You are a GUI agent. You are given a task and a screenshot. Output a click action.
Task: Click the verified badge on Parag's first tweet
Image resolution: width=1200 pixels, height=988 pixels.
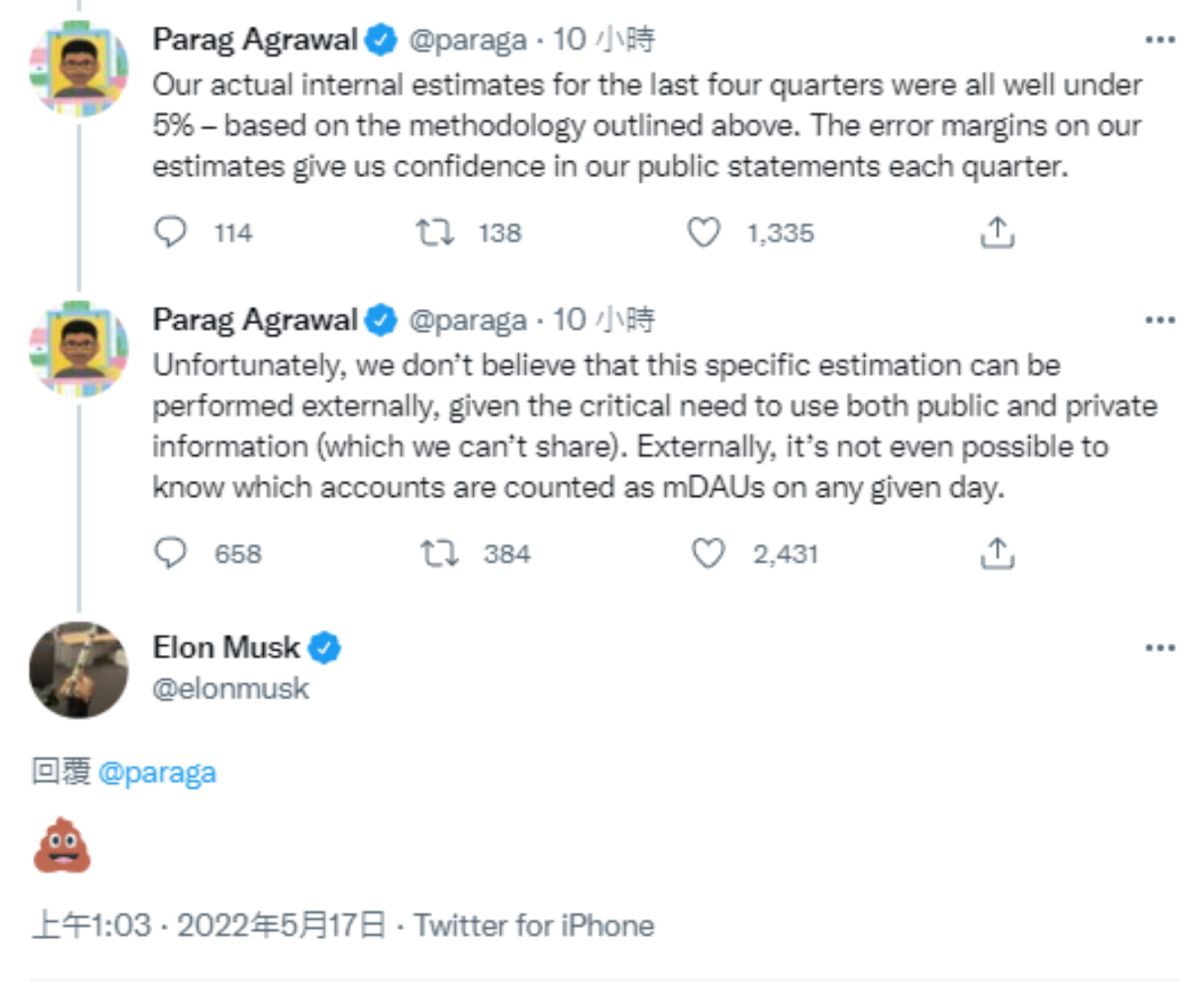pyautogui.click(x=377, y=39)
